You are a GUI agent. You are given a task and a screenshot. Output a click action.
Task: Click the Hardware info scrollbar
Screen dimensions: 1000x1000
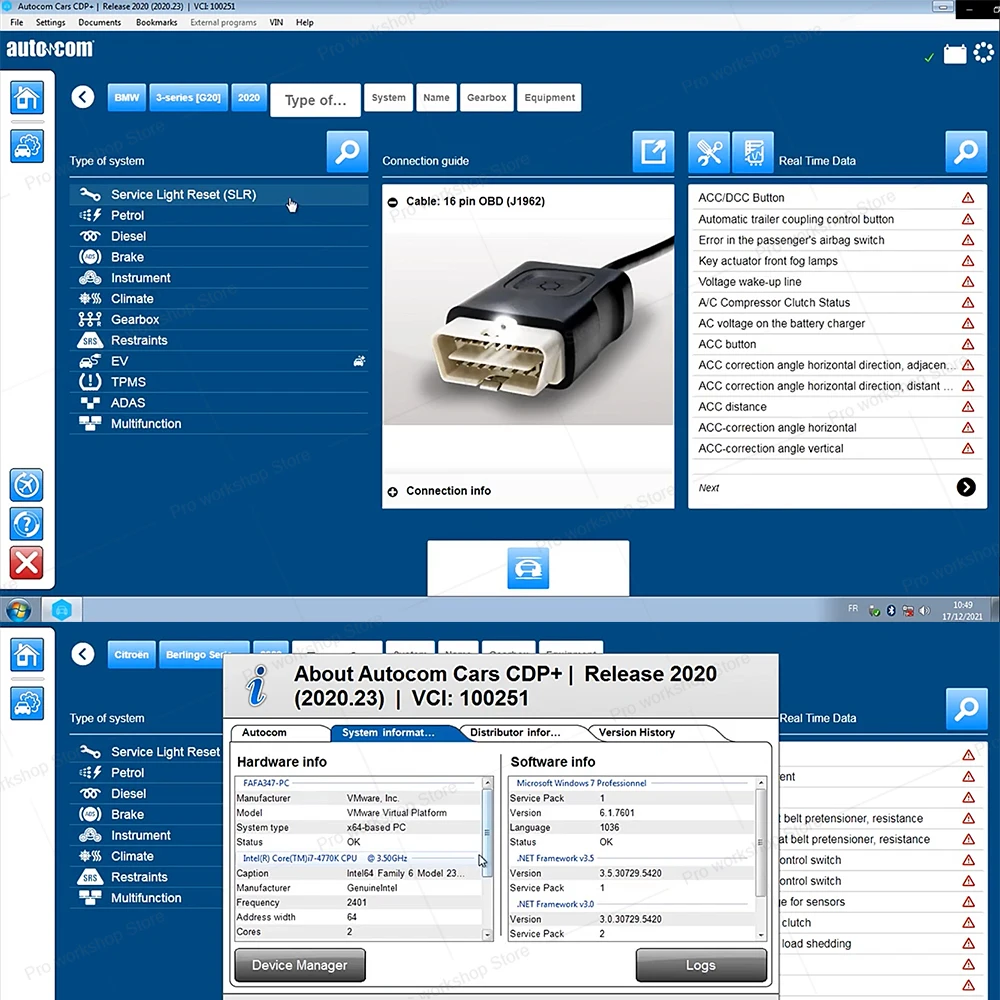click(487, 858)
